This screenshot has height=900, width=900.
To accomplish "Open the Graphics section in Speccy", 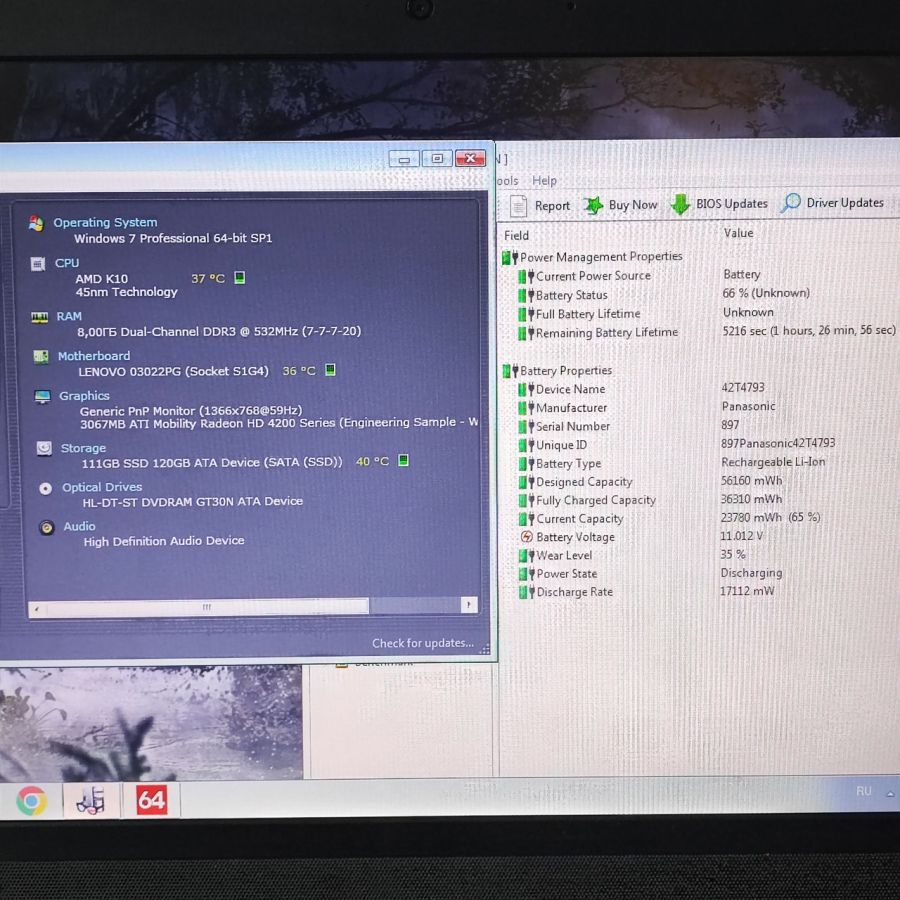I will [84, 395].
